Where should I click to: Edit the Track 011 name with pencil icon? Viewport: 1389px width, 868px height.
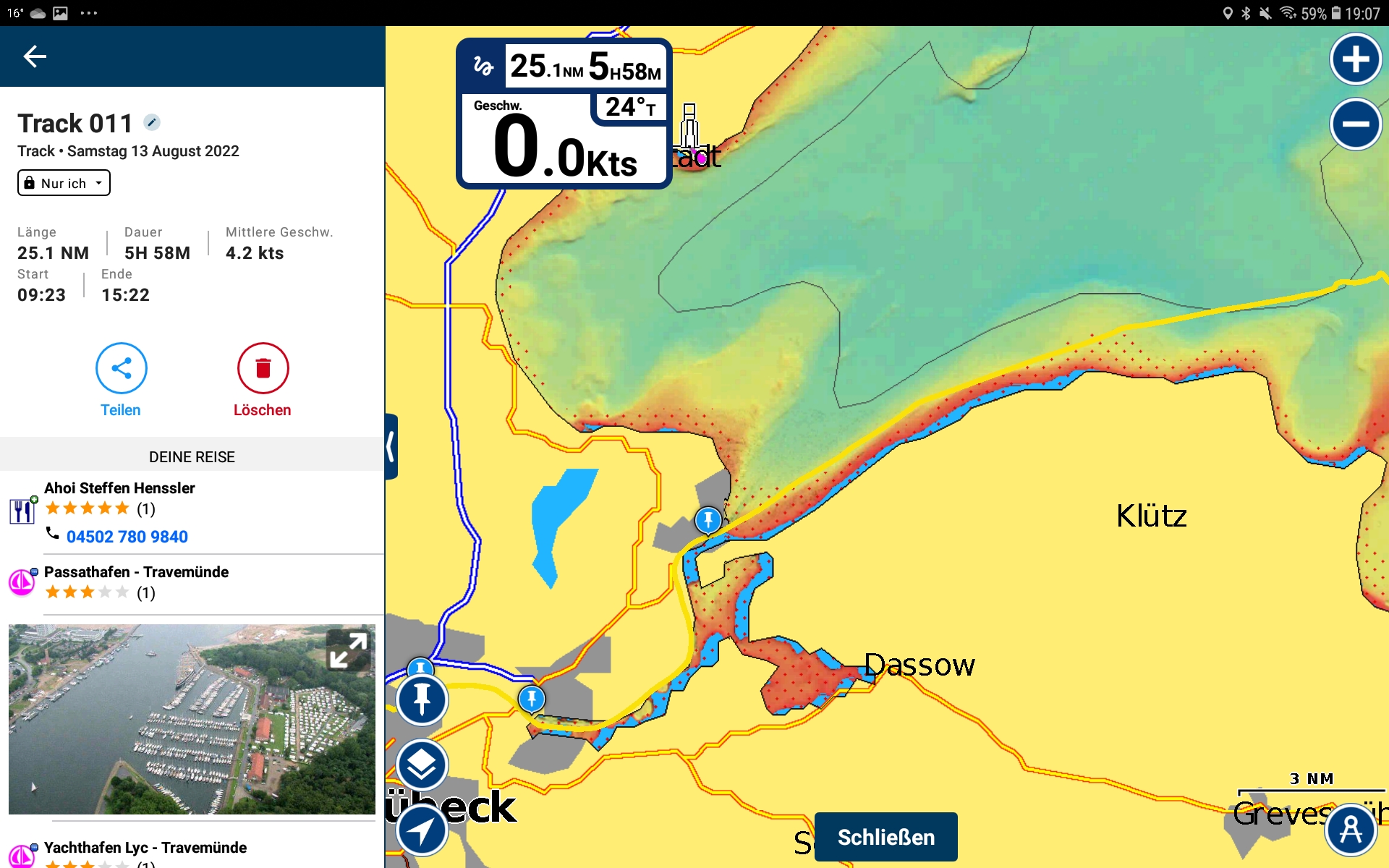pos(151,122)
